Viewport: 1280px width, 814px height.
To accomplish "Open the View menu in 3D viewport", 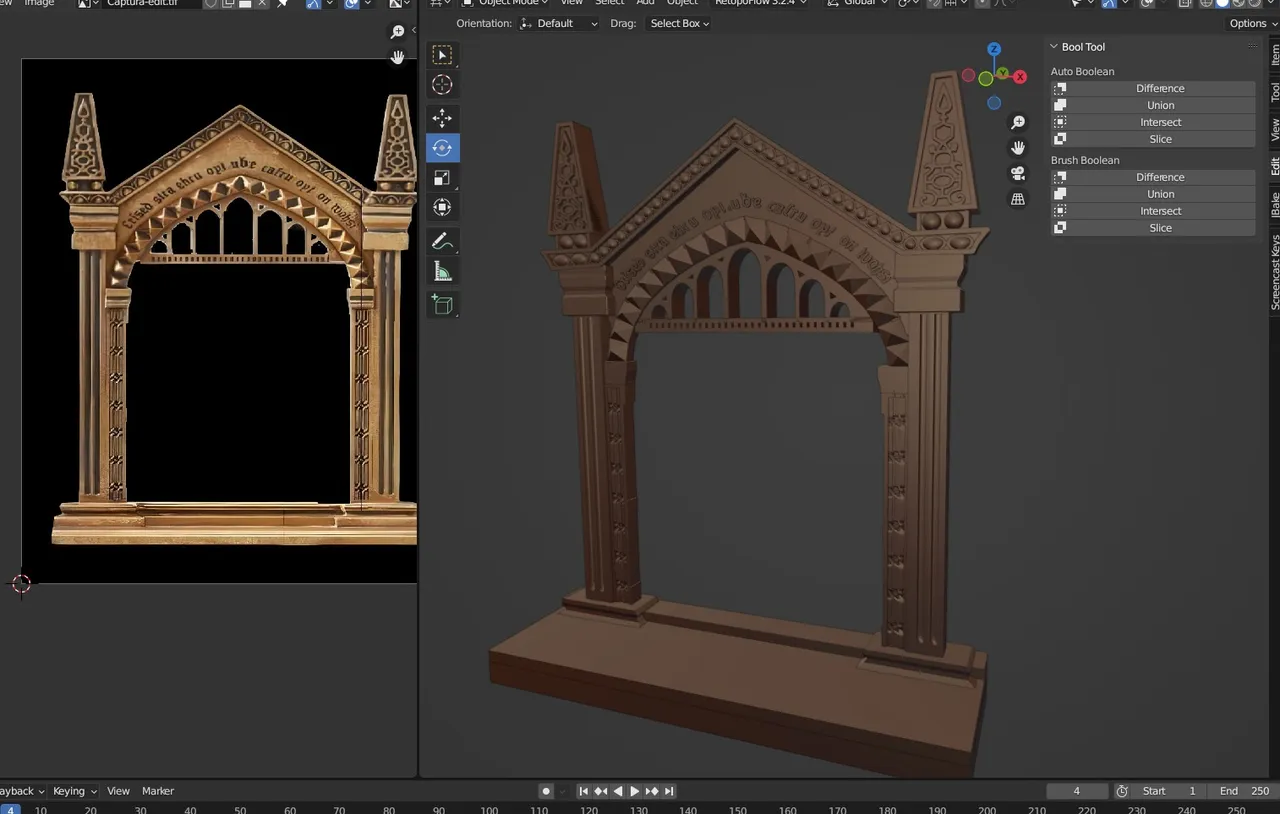I will coord(571,4).
